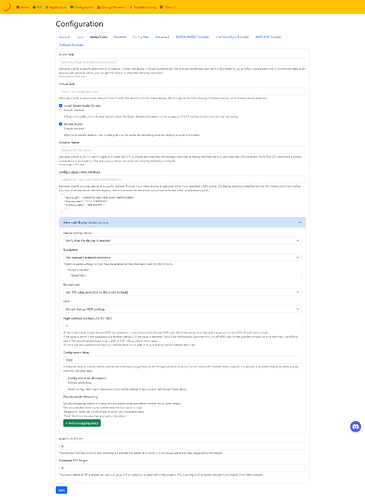The image size is (365, 500).
Task: Expand the Theme dropdown in navbar
Action: 168,7
